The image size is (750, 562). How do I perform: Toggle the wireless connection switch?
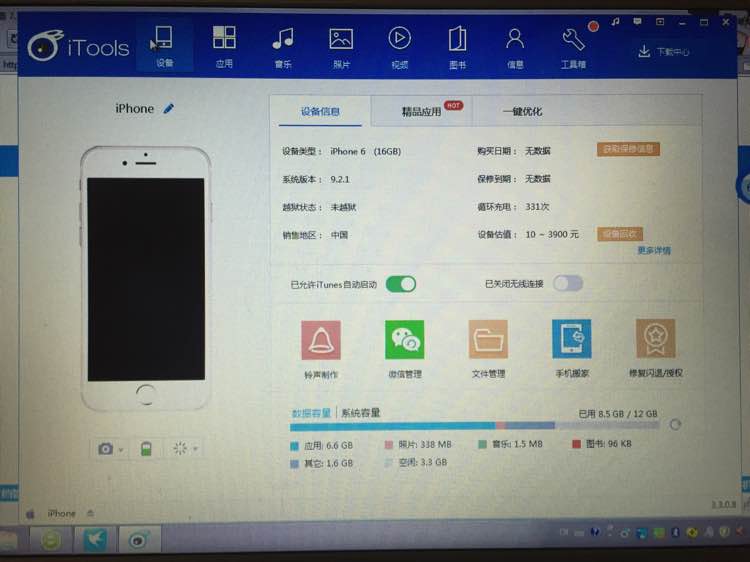click(x=568, y=283)
